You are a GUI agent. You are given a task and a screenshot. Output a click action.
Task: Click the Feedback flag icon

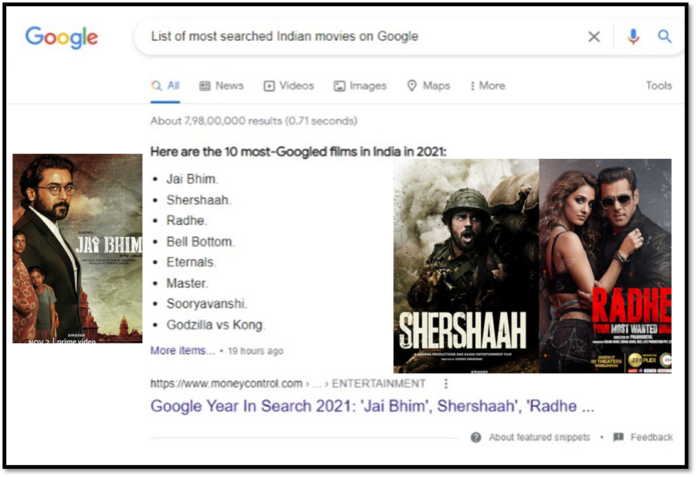pos(618,438)
